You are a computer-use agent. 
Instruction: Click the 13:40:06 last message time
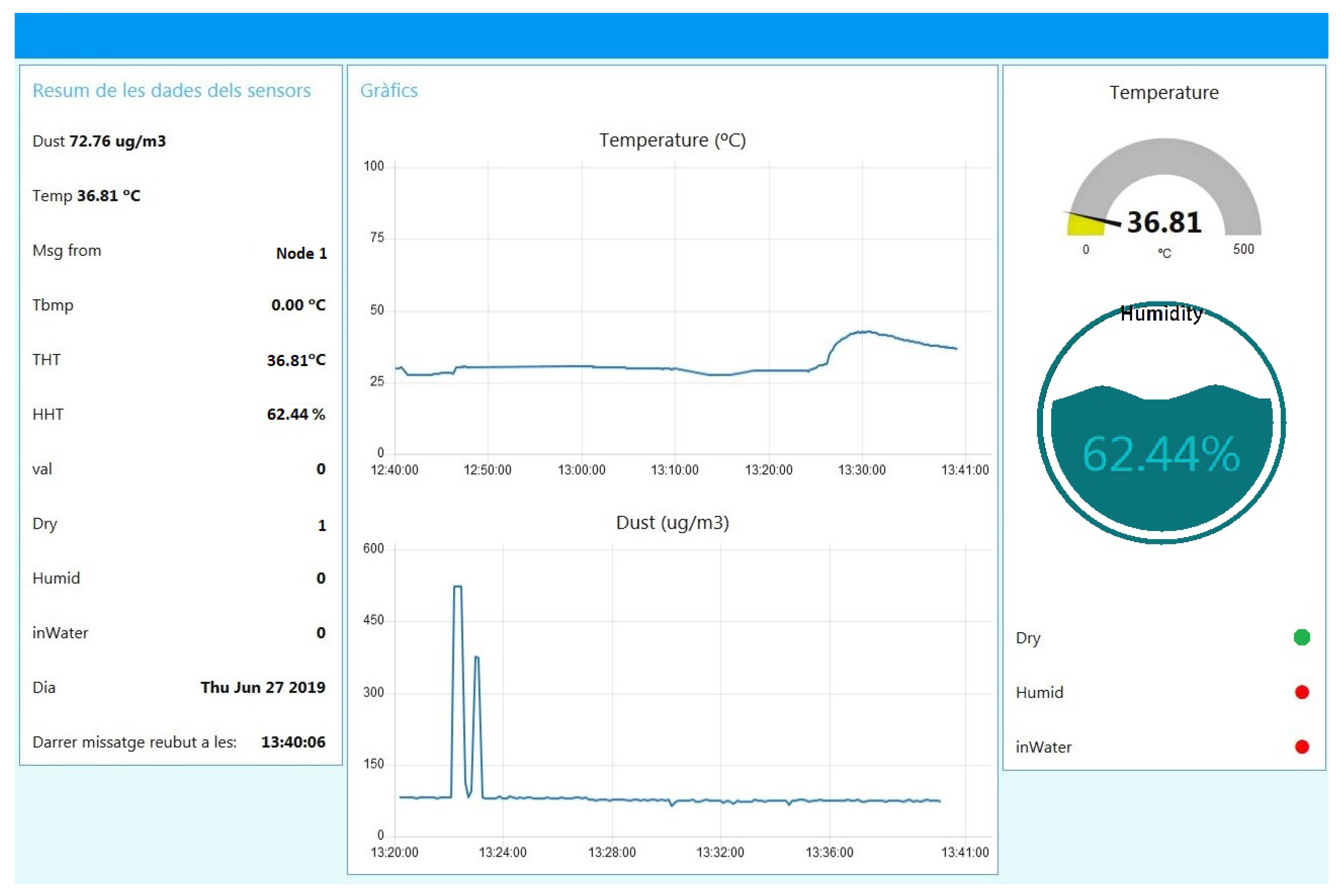point(293,742)
